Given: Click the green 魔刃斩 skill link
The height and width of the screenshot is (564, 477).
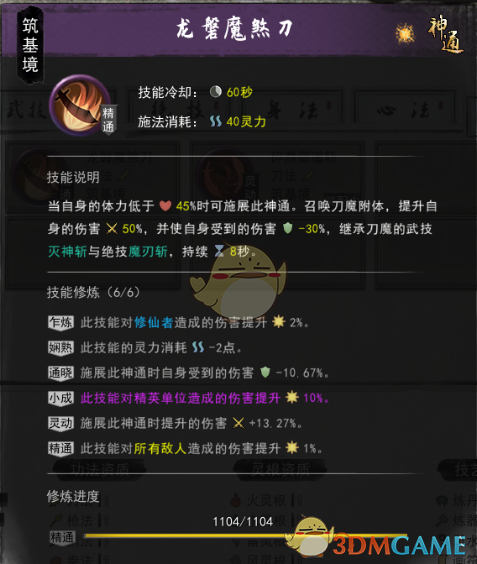Looking at the screenshot, I should pos(148,251).
